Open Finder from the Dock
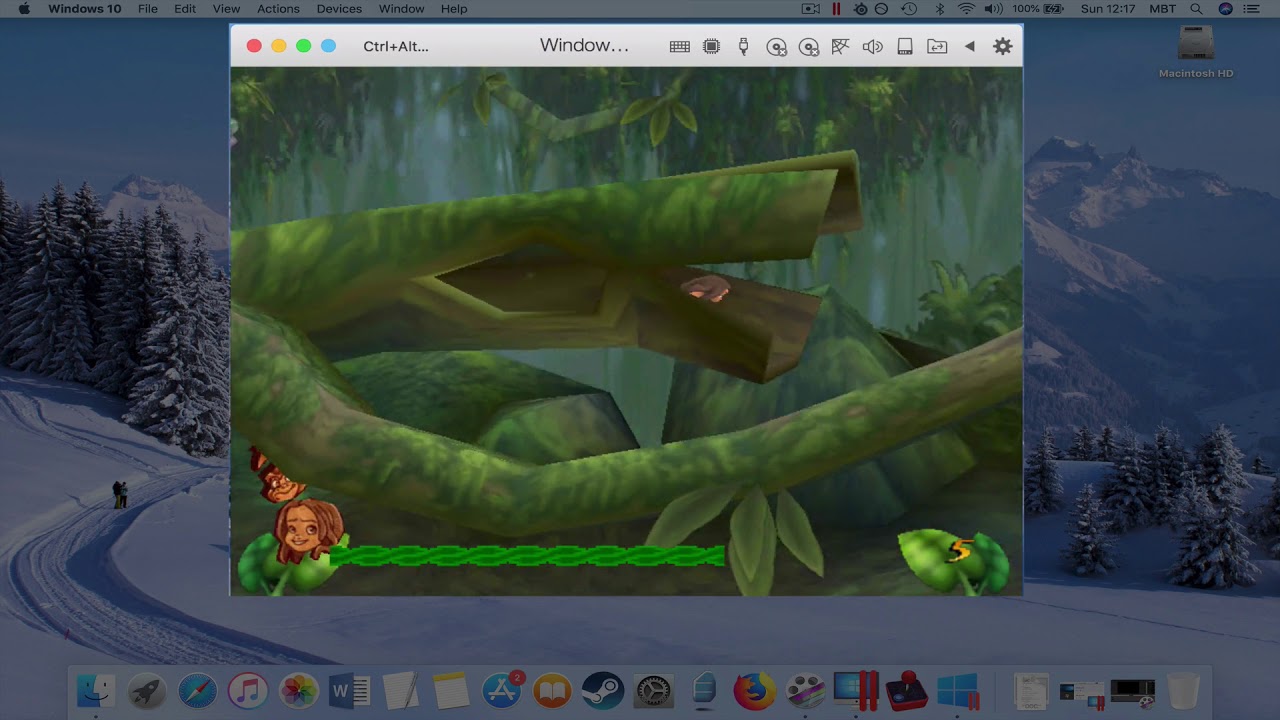 tap(96, 691)
